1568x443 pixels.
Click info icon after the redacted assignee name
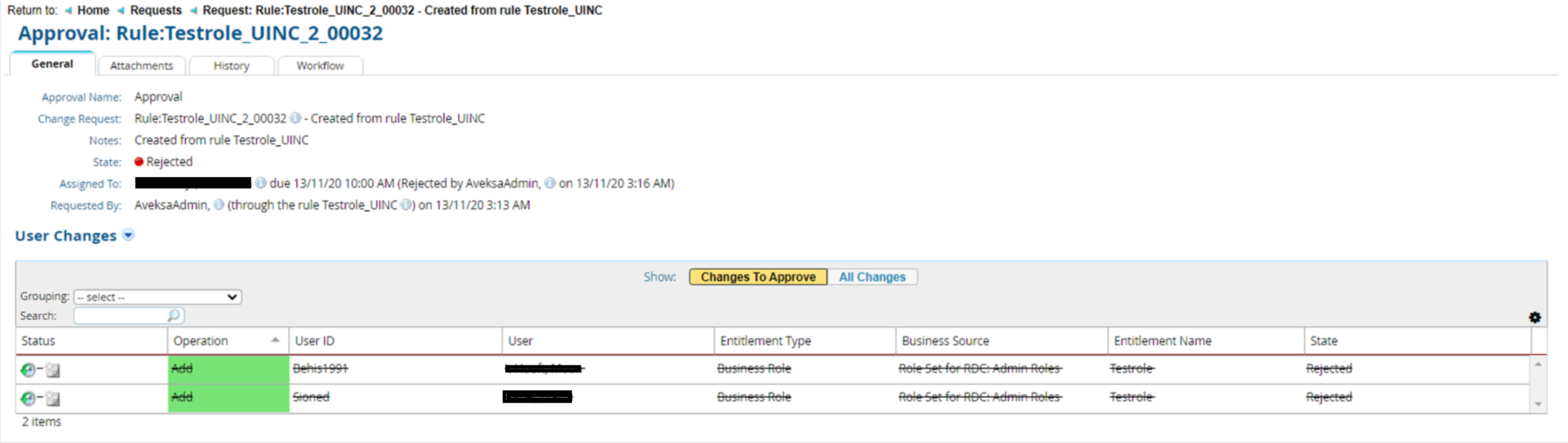point(261,183)
